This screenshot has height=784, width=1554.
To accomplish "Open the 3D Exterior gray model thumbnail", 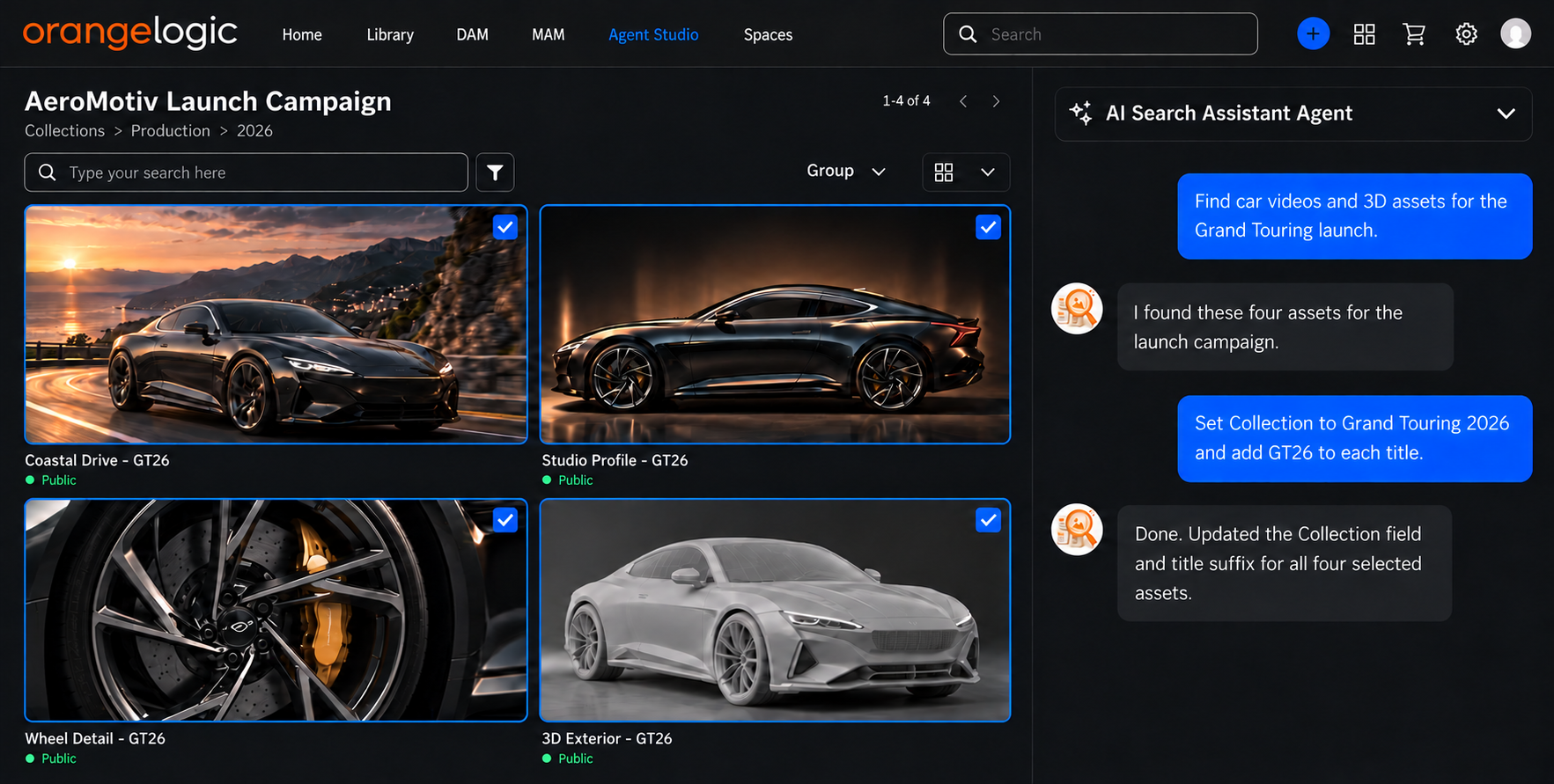I will (x=775, y=610).
